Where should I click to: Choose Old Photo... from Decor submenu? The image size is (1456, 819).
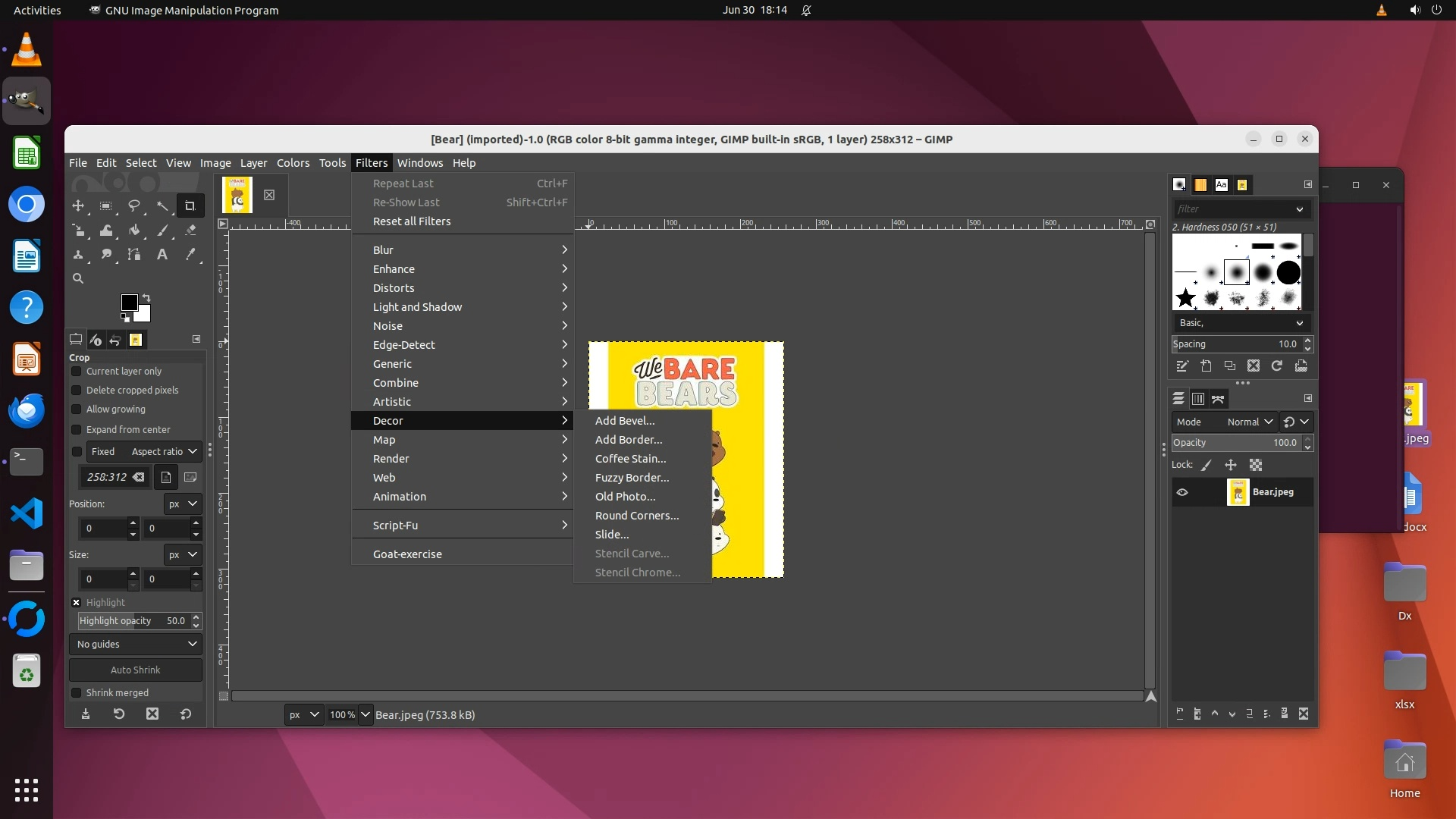[625, 497]
